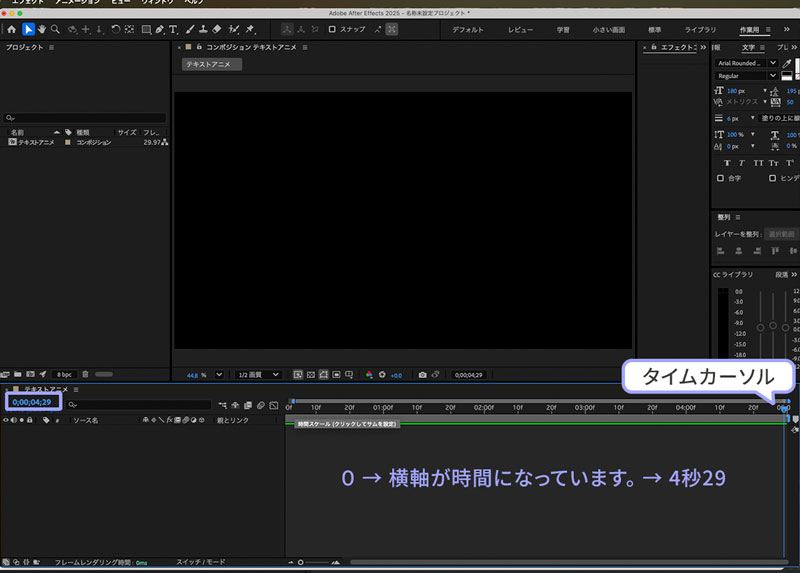Select the Clone Stamp tool

[x=203, y=30]
